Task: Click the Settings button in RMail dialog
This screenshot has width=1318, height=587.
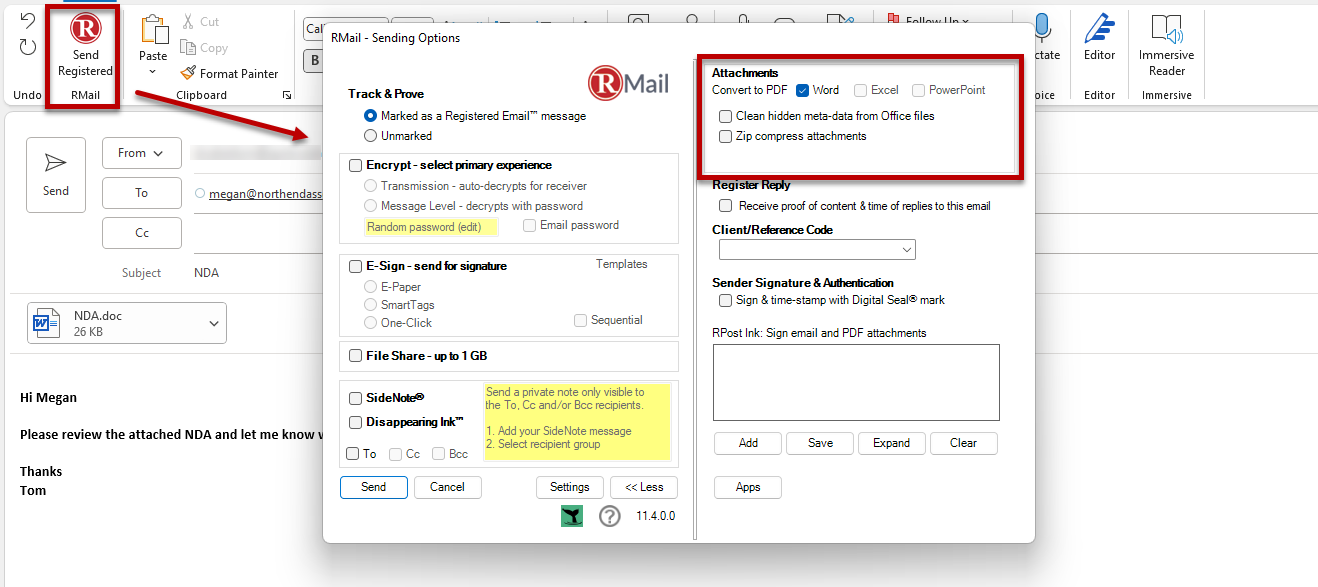Action: 569,487
